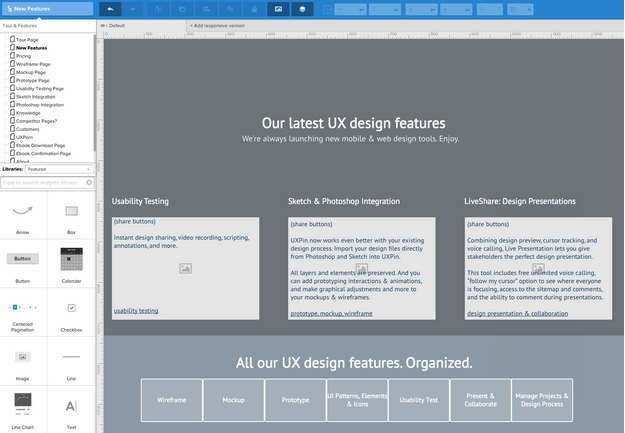Open the Sketch Integration page

tap(33, 96)
